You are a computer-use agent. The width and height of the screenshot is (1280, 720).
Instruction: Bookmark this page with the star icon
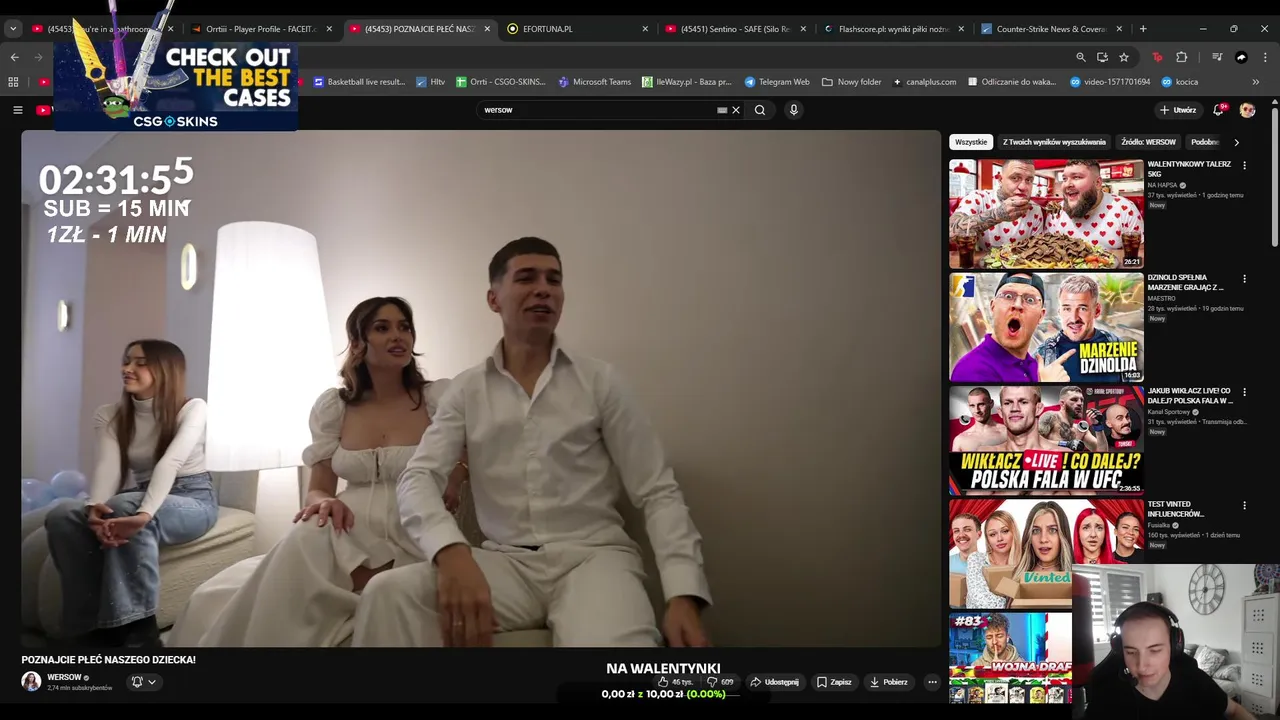(x=1124, y=57)
